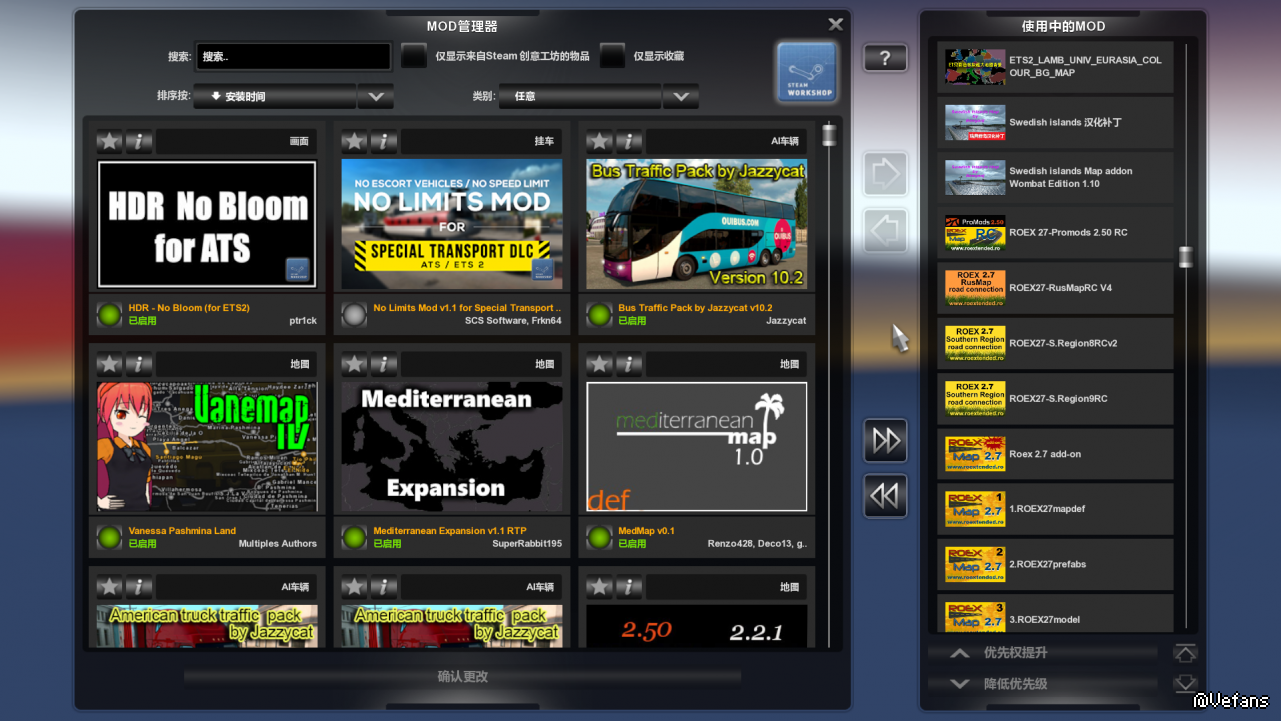
Task: Click the single right arrow to activate mod
Action: [x=886, y=174]
